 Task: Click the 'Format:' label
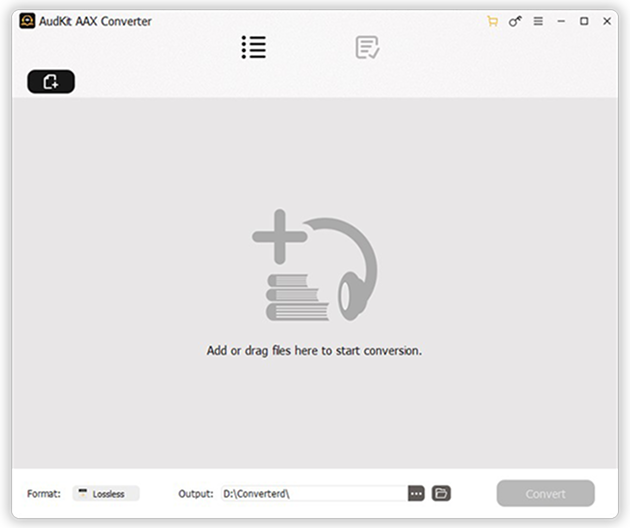44,494
